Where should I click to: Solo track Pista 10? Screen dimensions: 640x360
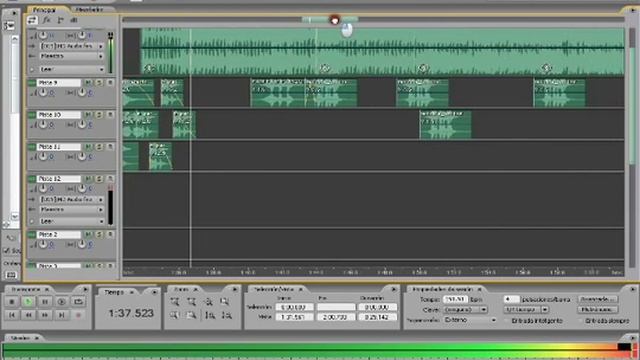pyautogui.click(x=99, y=115)
